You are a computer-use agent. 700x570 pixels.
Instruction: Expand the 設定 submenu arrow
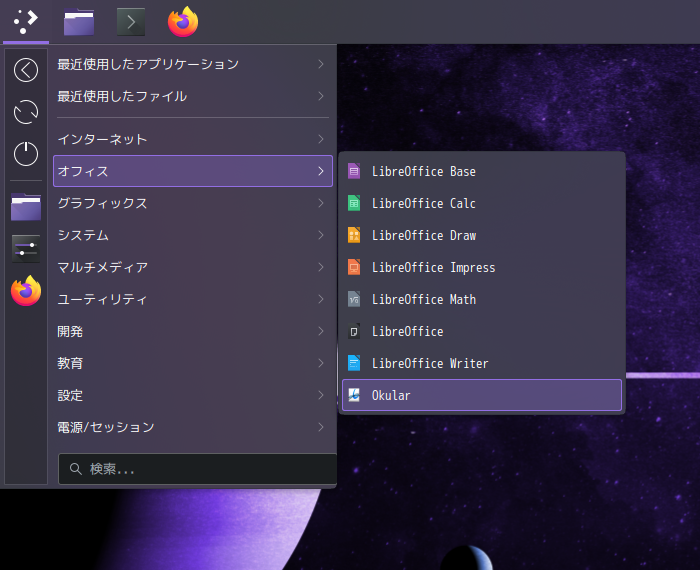(321, 395)
